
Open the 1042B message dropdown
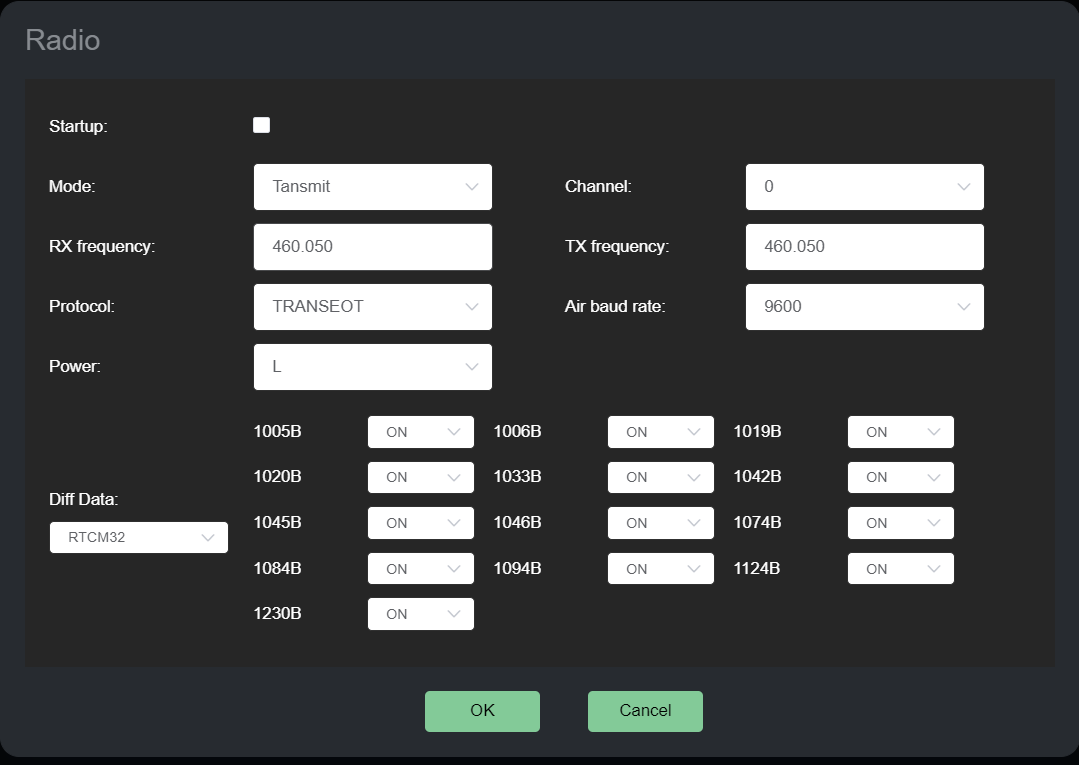coord(900,477)
